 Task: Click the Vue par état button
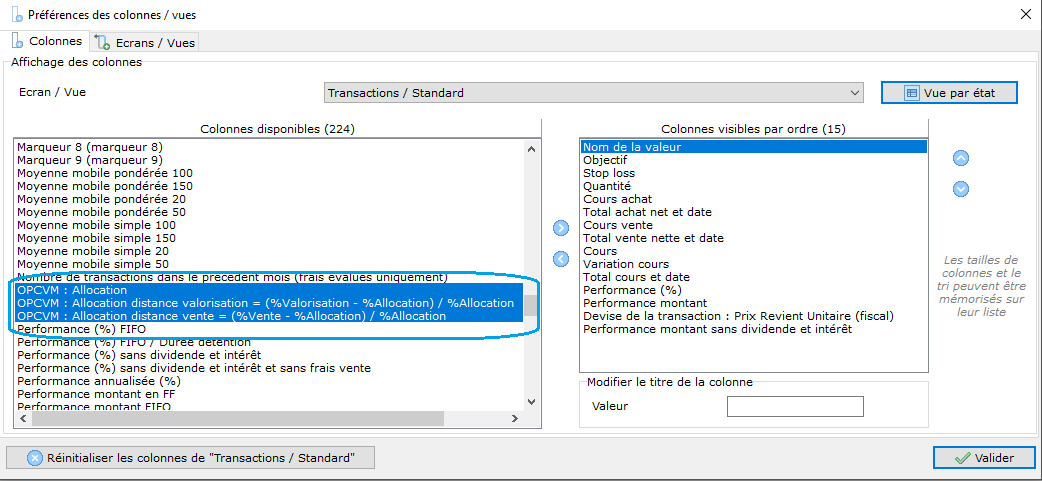[950, 93]
